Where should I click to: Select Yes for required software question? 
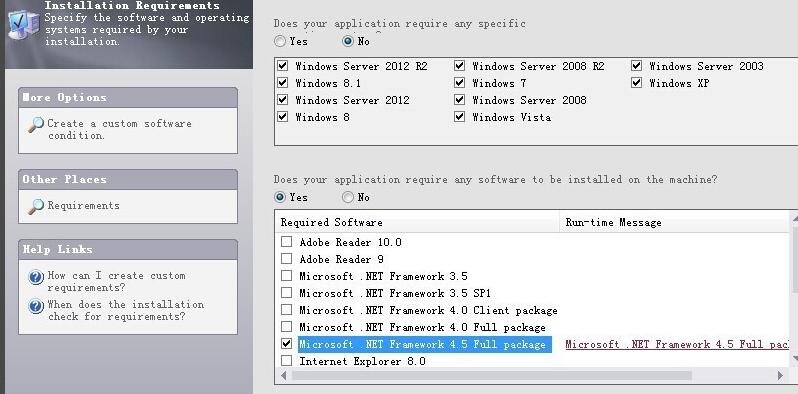tap(280, 197)
